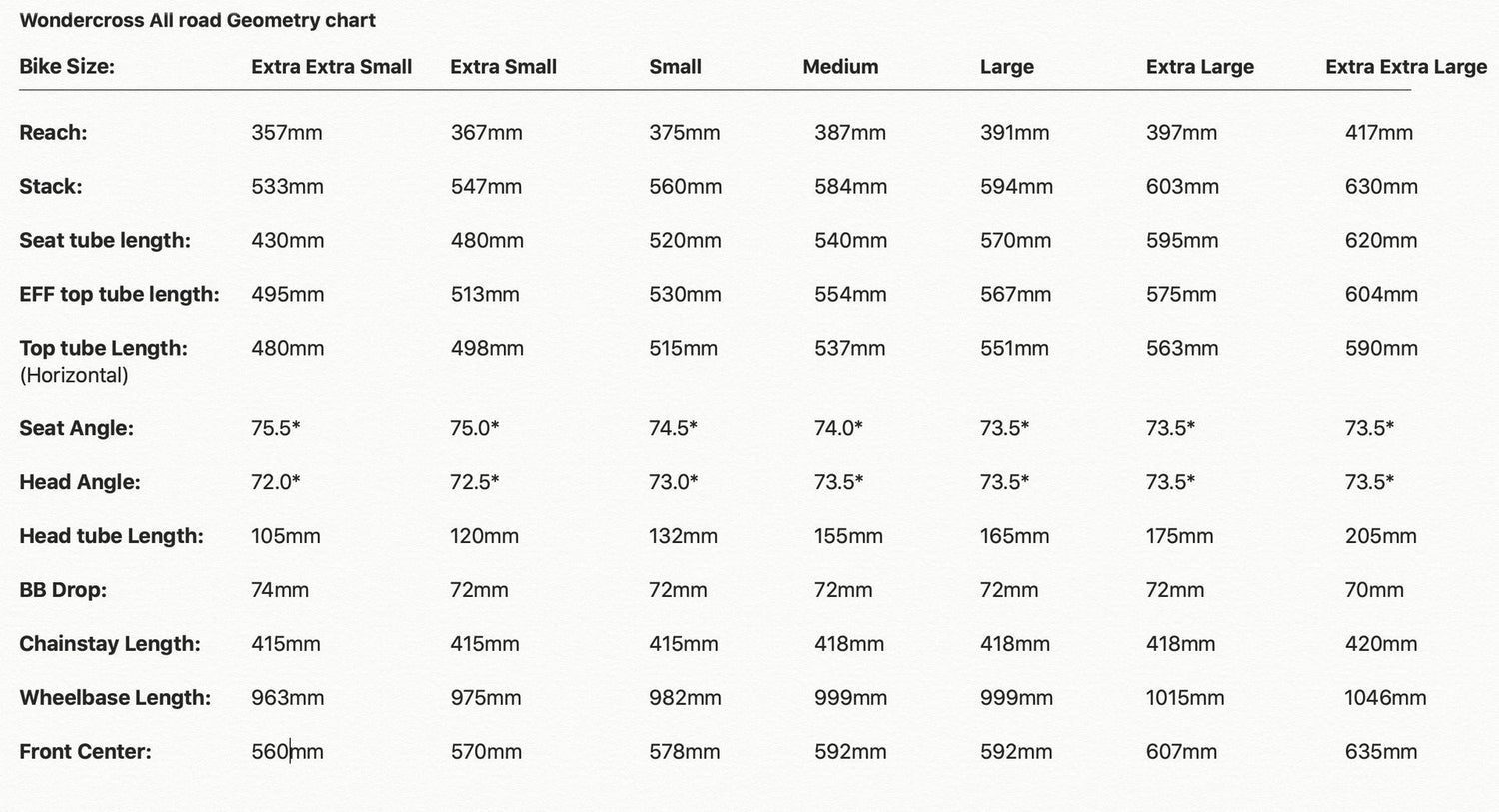Click the Medium size column header
The image size is (1499, 812).
[840, 67]
